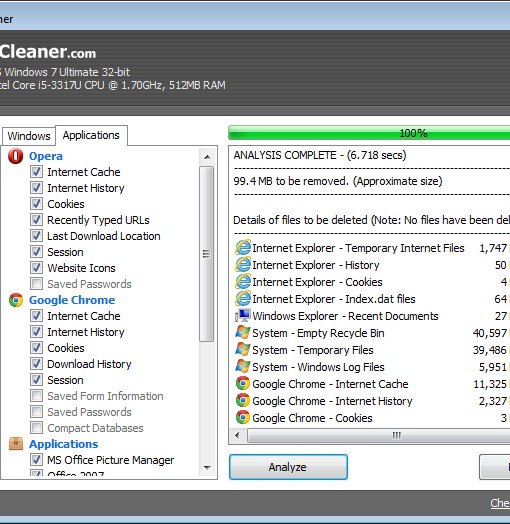
Task: Select Internet Explorer - Temporary Internet Files row
Action: [x=372, y=248]
